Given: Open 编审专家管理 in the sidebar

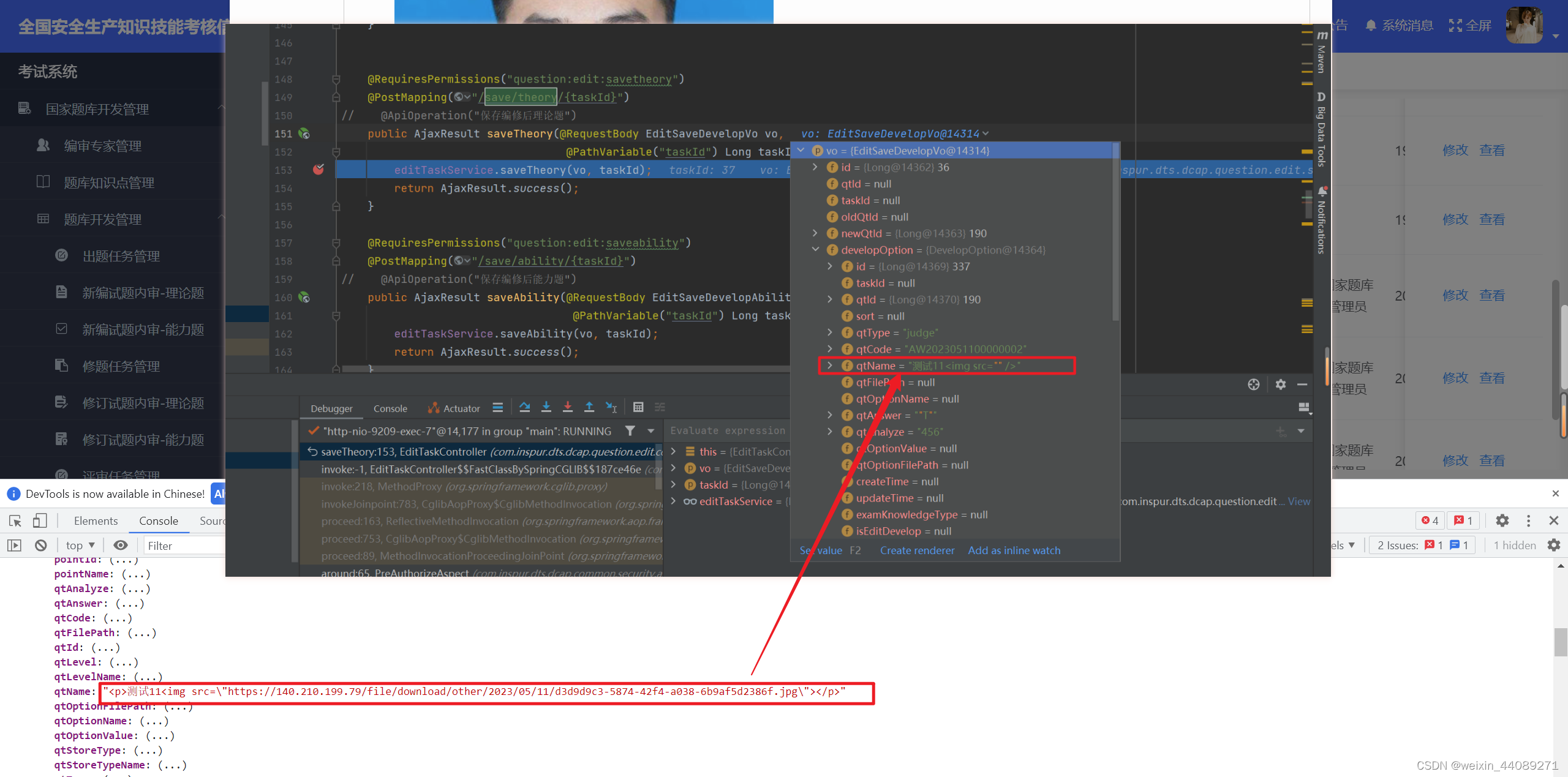Looking at the screenshot, I should click(103, 146).
